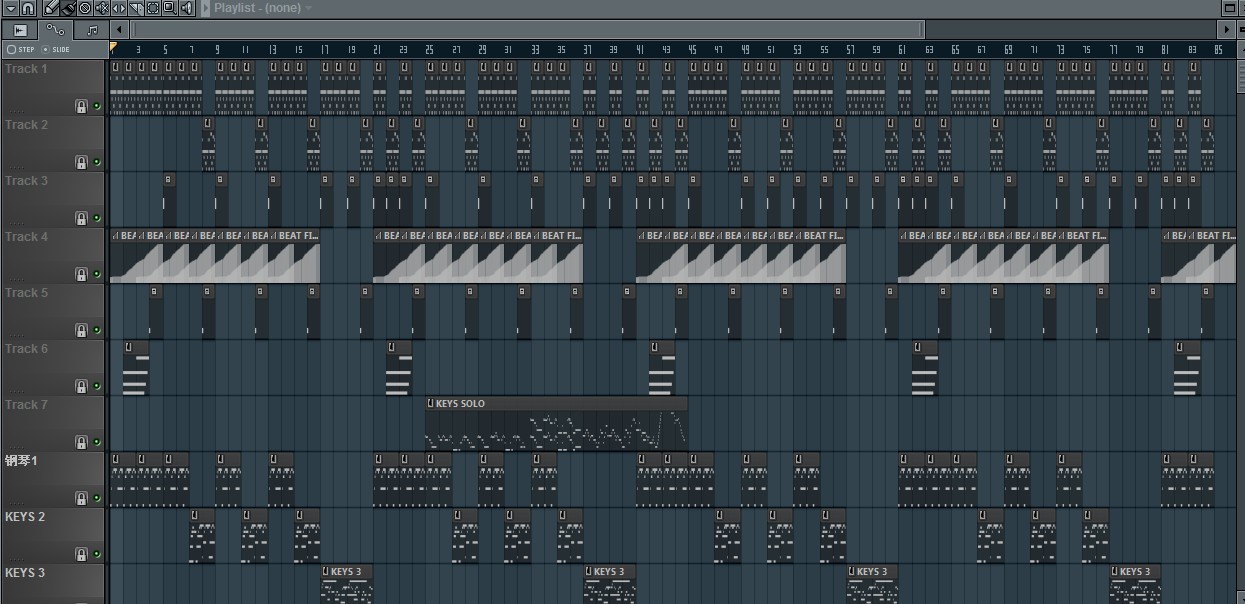Image resolution: width=1245 pixels, height=604 pixels.
Task: Select the Slip tool
Action: point(119,8)
